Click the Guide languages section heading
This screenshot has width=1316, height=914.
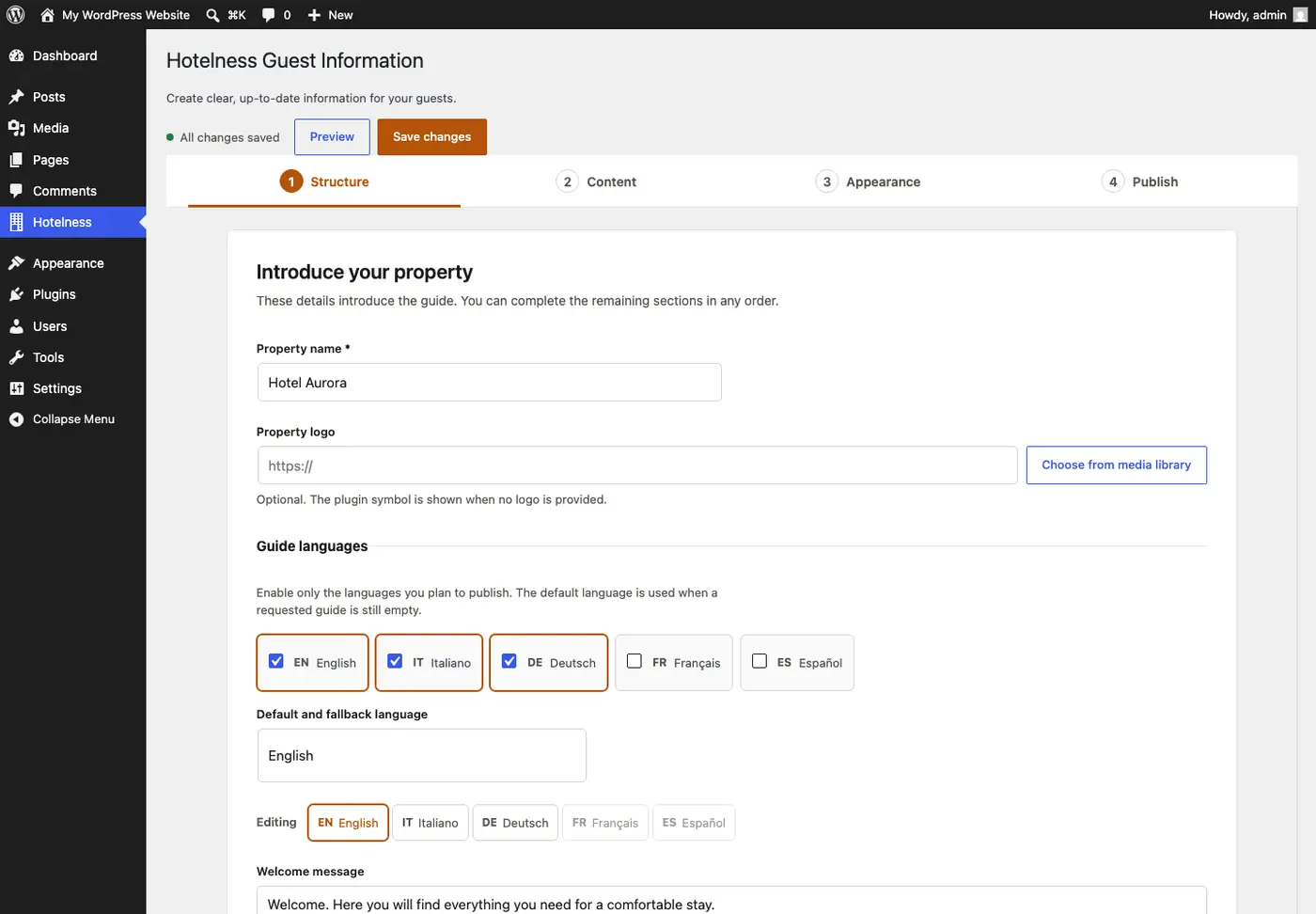(x=312, y=546)
